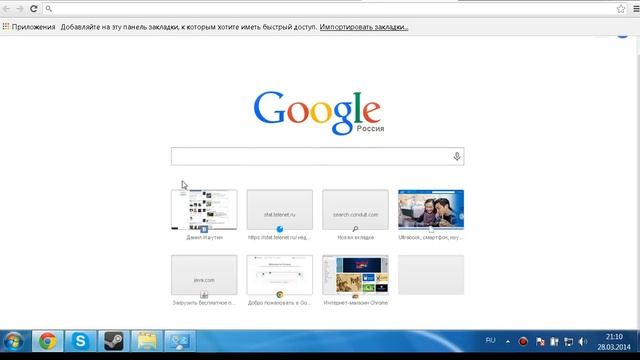Open the search.conduit.com thumbnail

coord(355,209)
